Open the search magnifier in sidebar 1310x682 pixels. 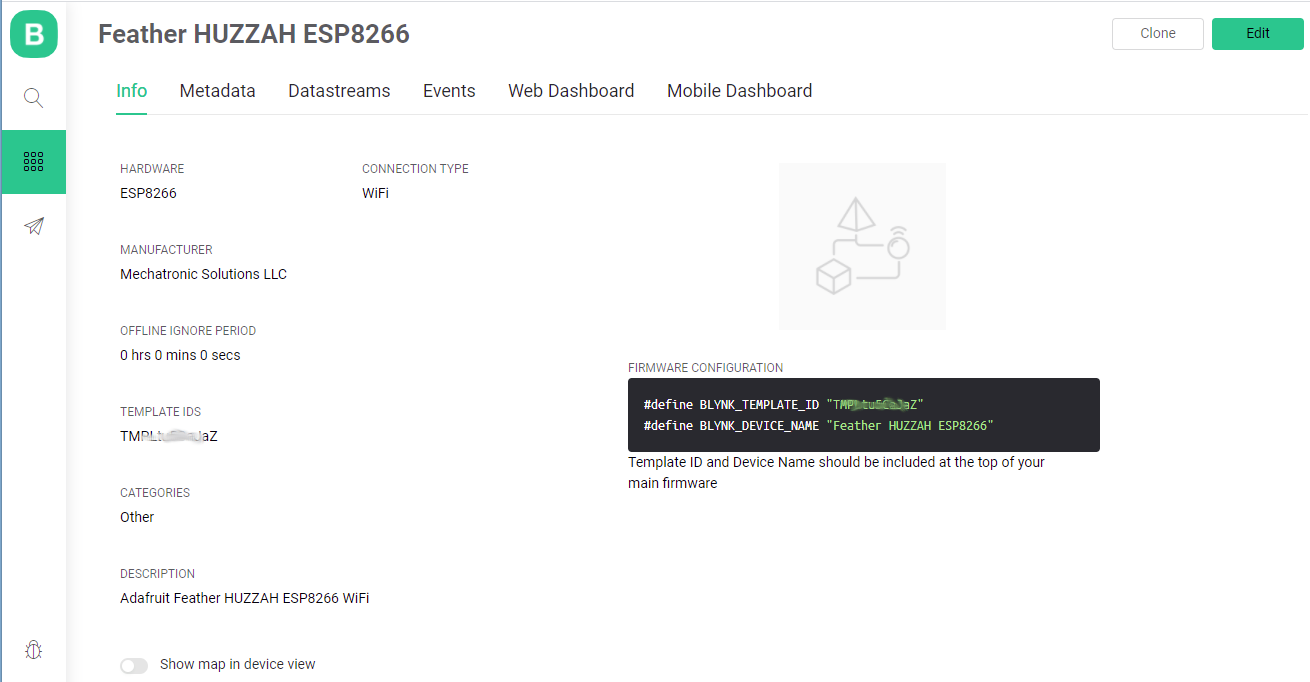pos(34,98)
